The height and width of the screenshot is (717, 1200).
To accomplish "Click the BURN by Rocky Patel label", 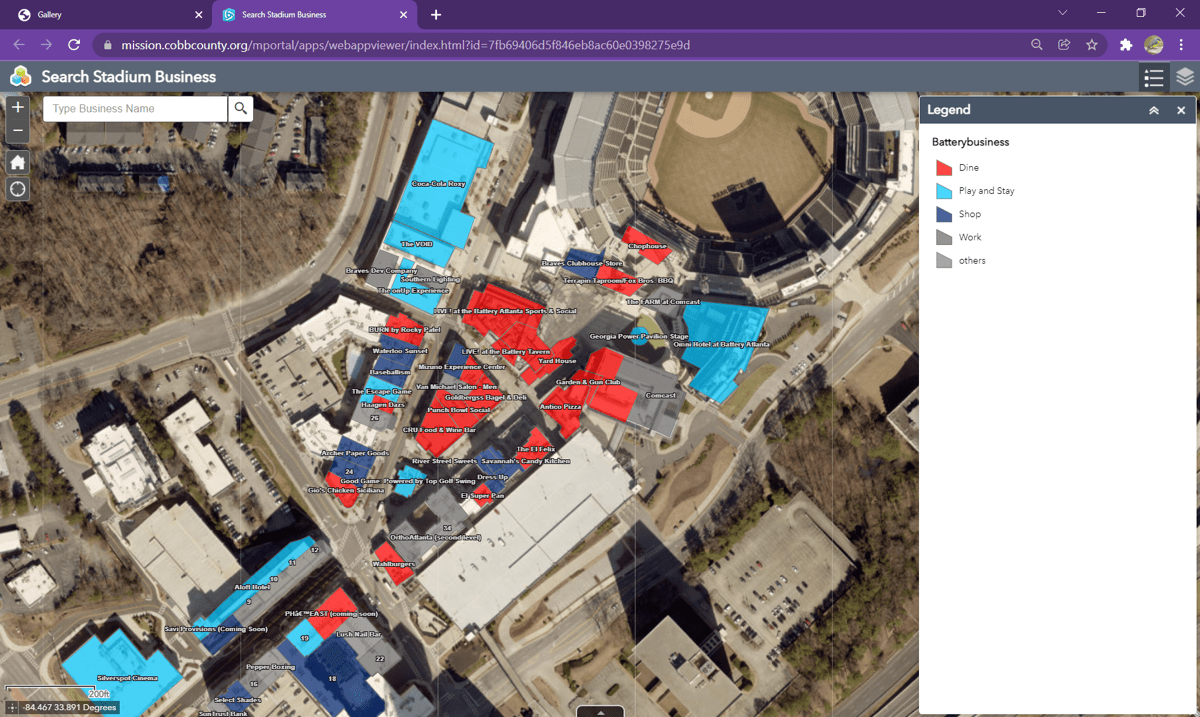I will coord(404,329).
